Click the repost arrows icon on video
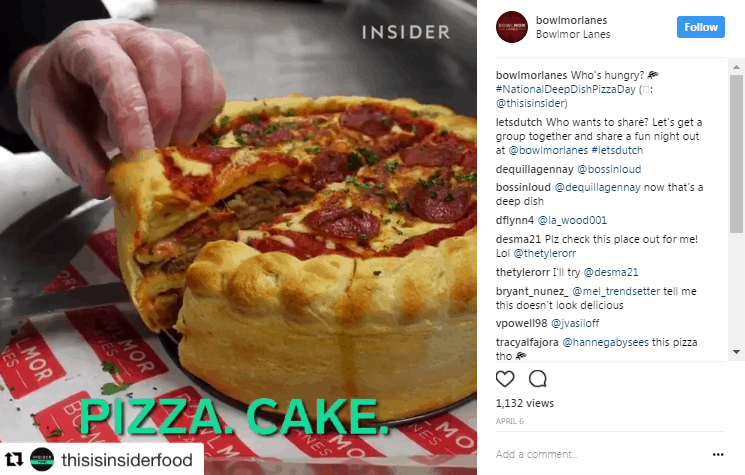The width and height of the screenshot is (745, 475). pyautogui.click(x=14, y=460)
